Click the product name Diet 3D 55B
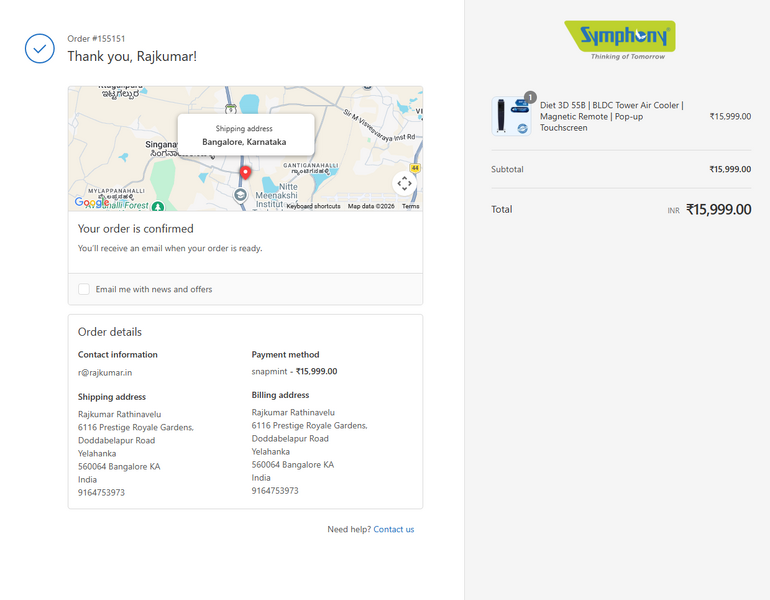770x600 pixels. point(612,116)
